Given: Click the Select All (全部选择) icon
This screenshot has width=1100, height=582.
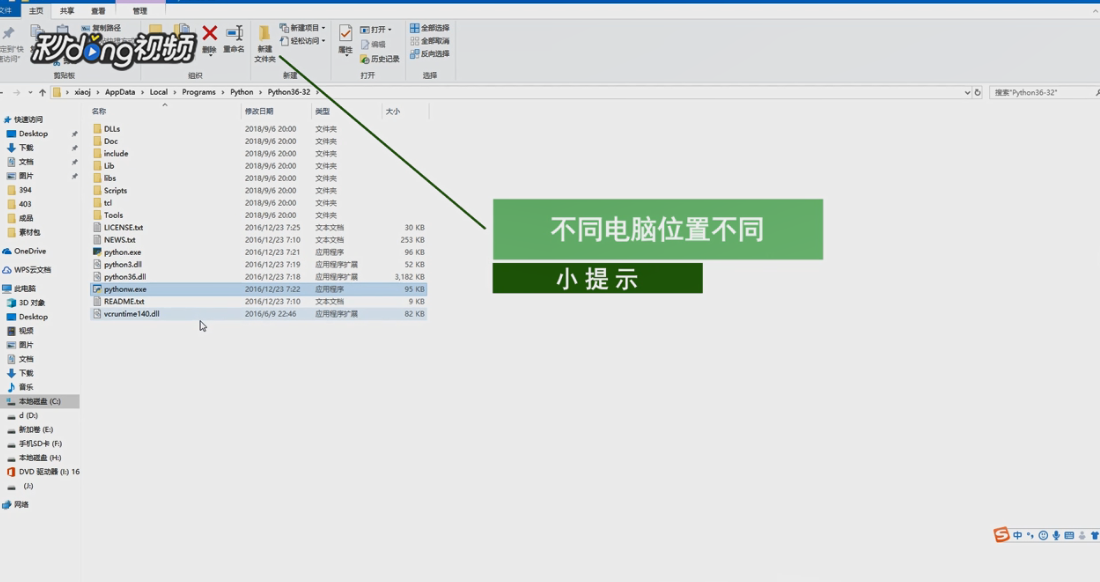Looking at the screenshot, I should 428,28.
